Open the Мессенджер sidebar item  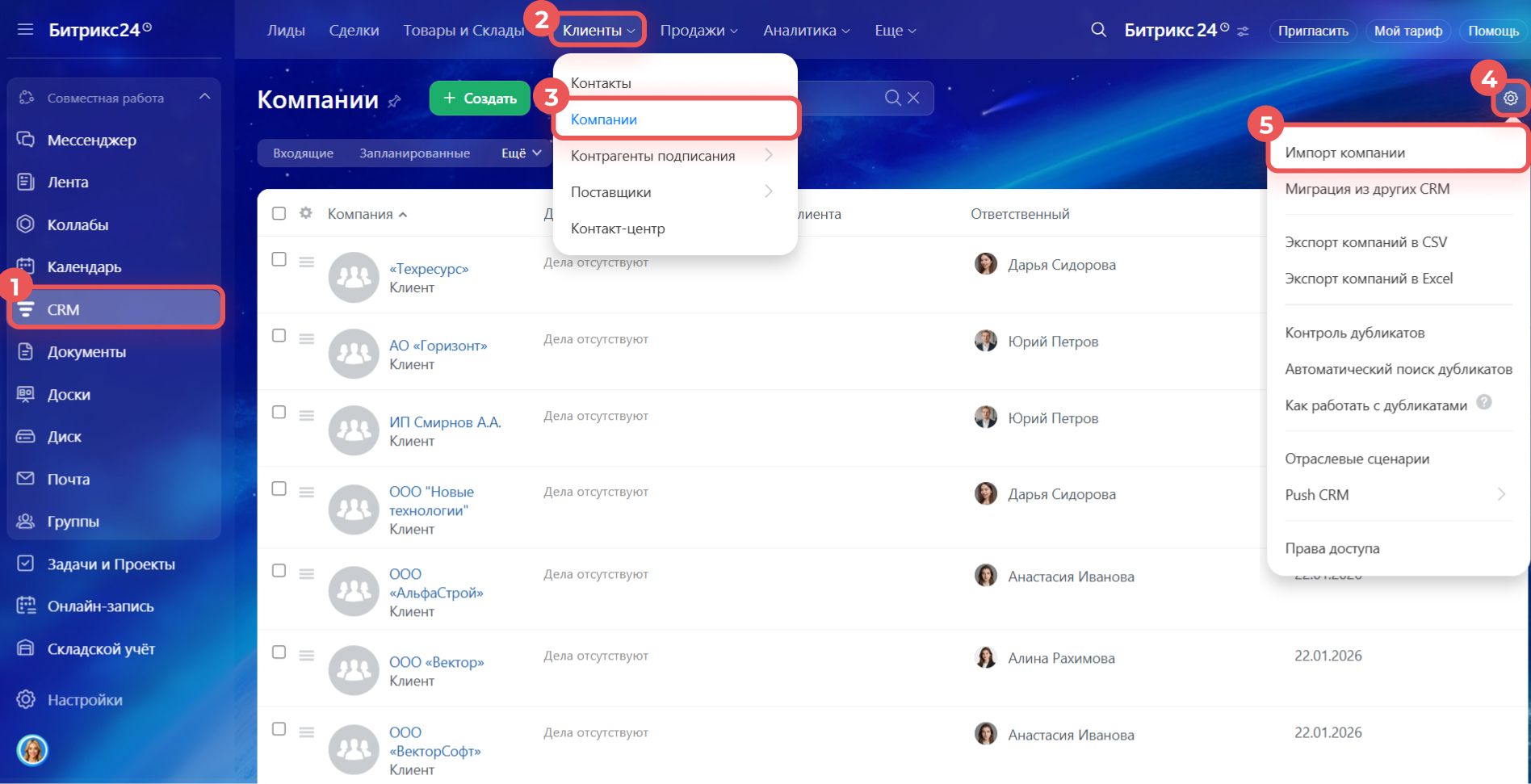click(91, 140)
